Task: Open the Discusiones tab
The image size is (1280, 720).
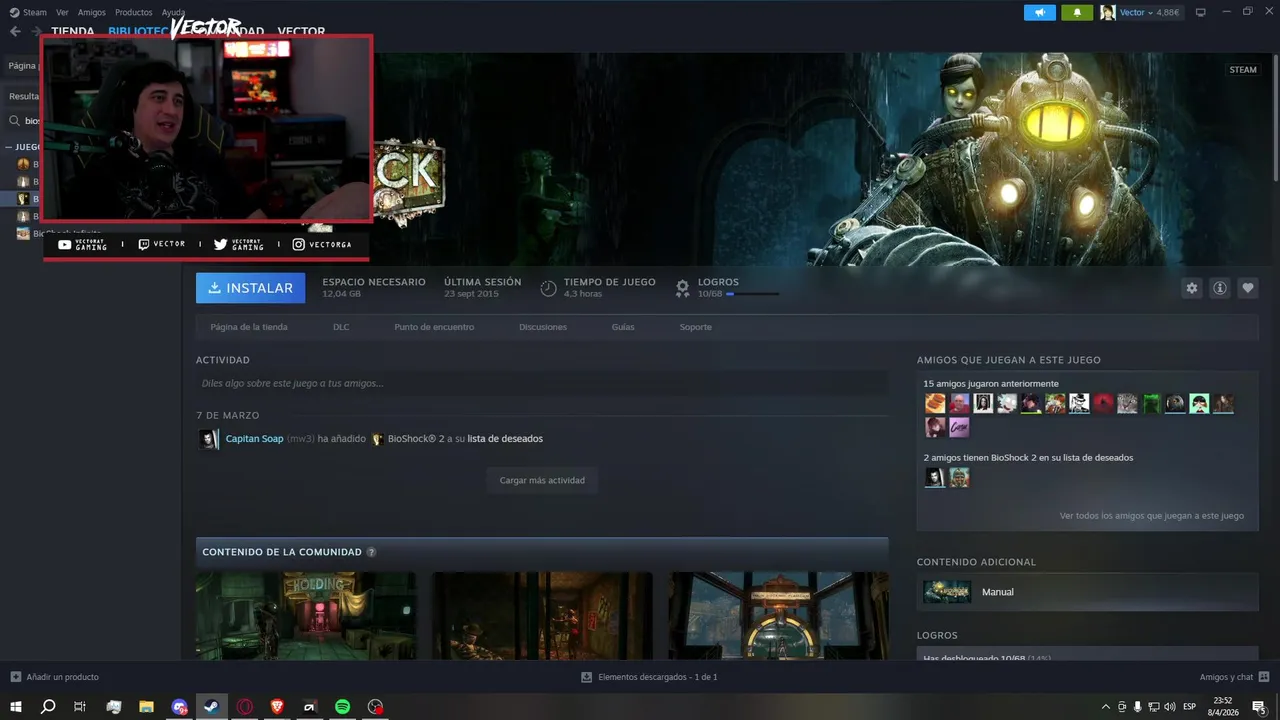Action: point(543,327)
